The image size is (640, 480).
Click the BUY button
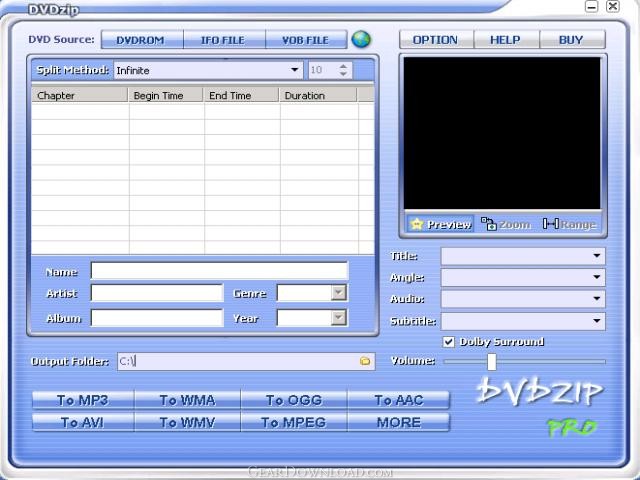tap(572, 40)
